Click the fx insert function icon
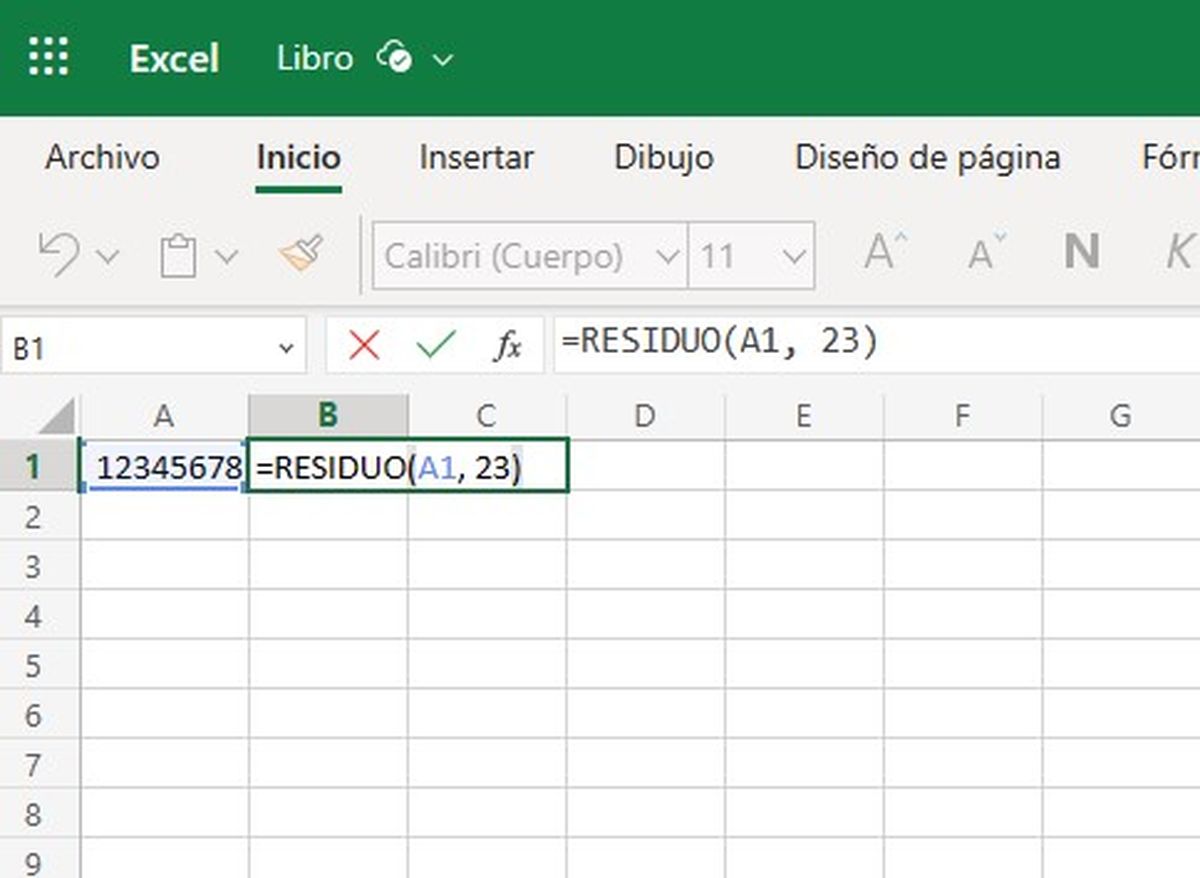Viewport: 1200px width, 878px height. tap(508, 345)
